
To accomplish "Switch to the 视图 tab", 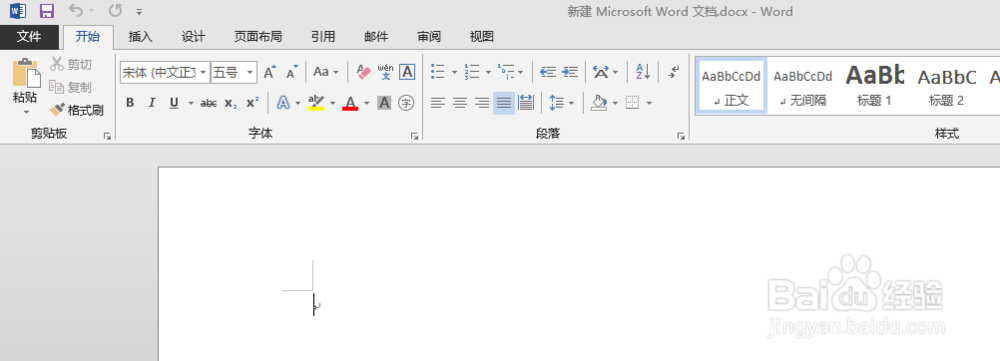I will 482,37.
